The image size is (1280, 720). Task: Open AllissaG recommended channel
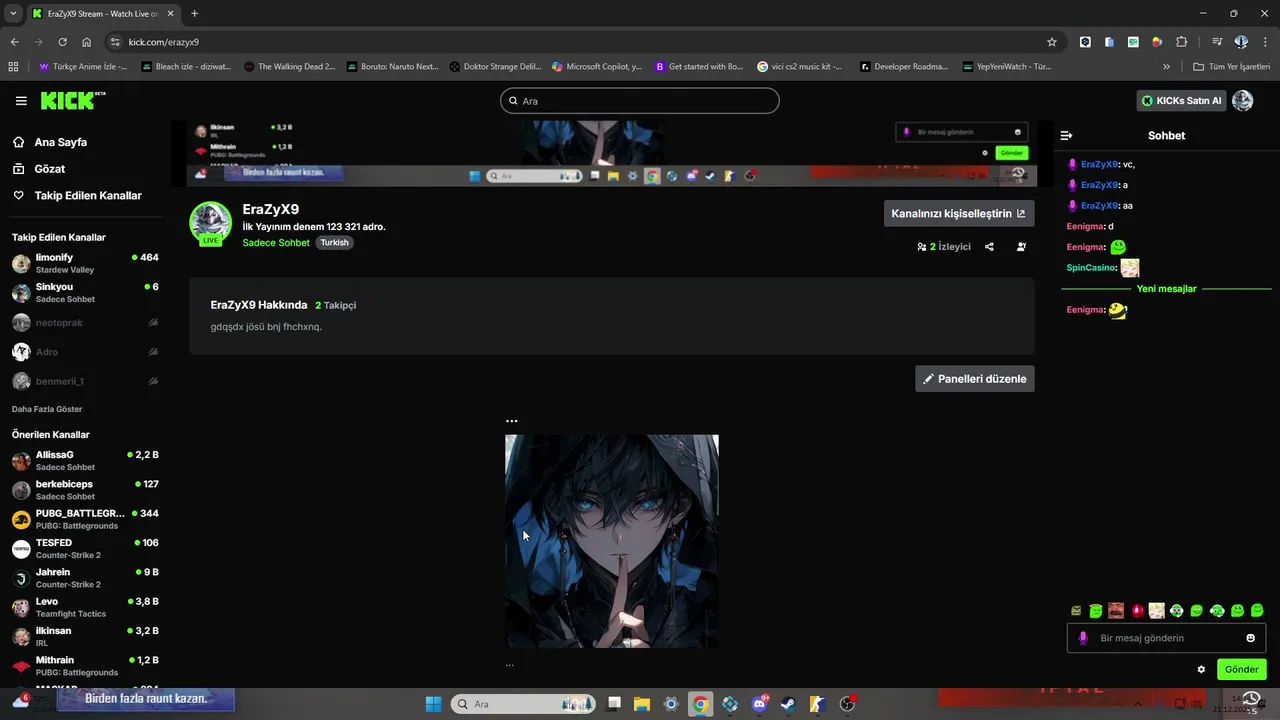click(x=85, y=461)
